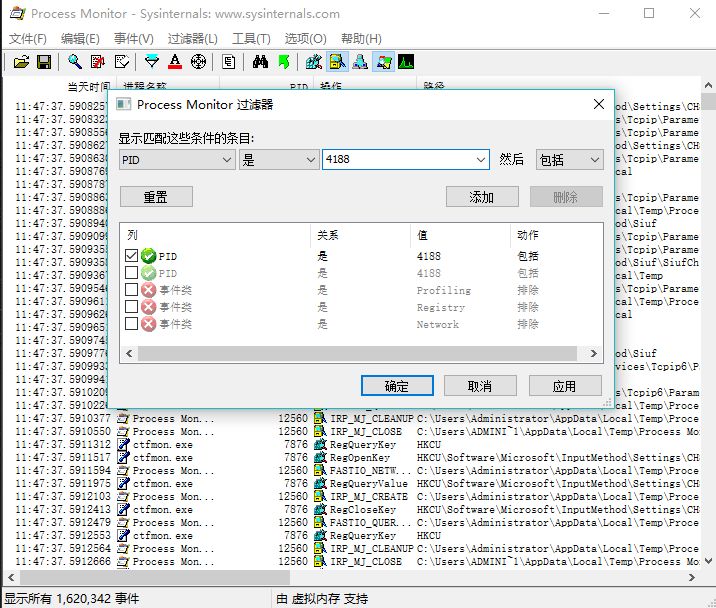Enable the Network exclude rule checkbox
The width and height of the screenshot is (716, 608).
132,323
